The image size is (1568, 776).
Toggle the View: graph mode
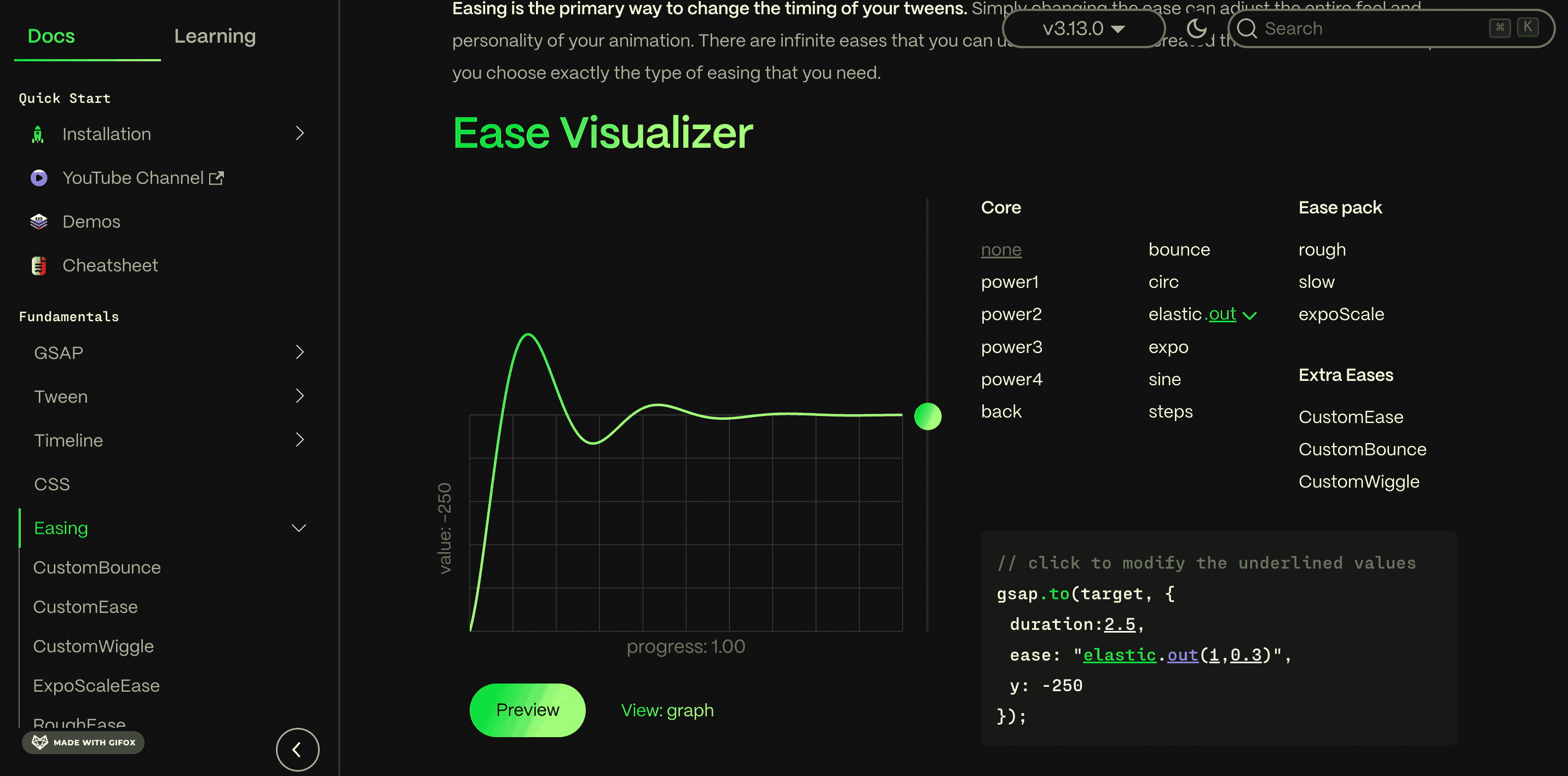(x=667, y=710)
